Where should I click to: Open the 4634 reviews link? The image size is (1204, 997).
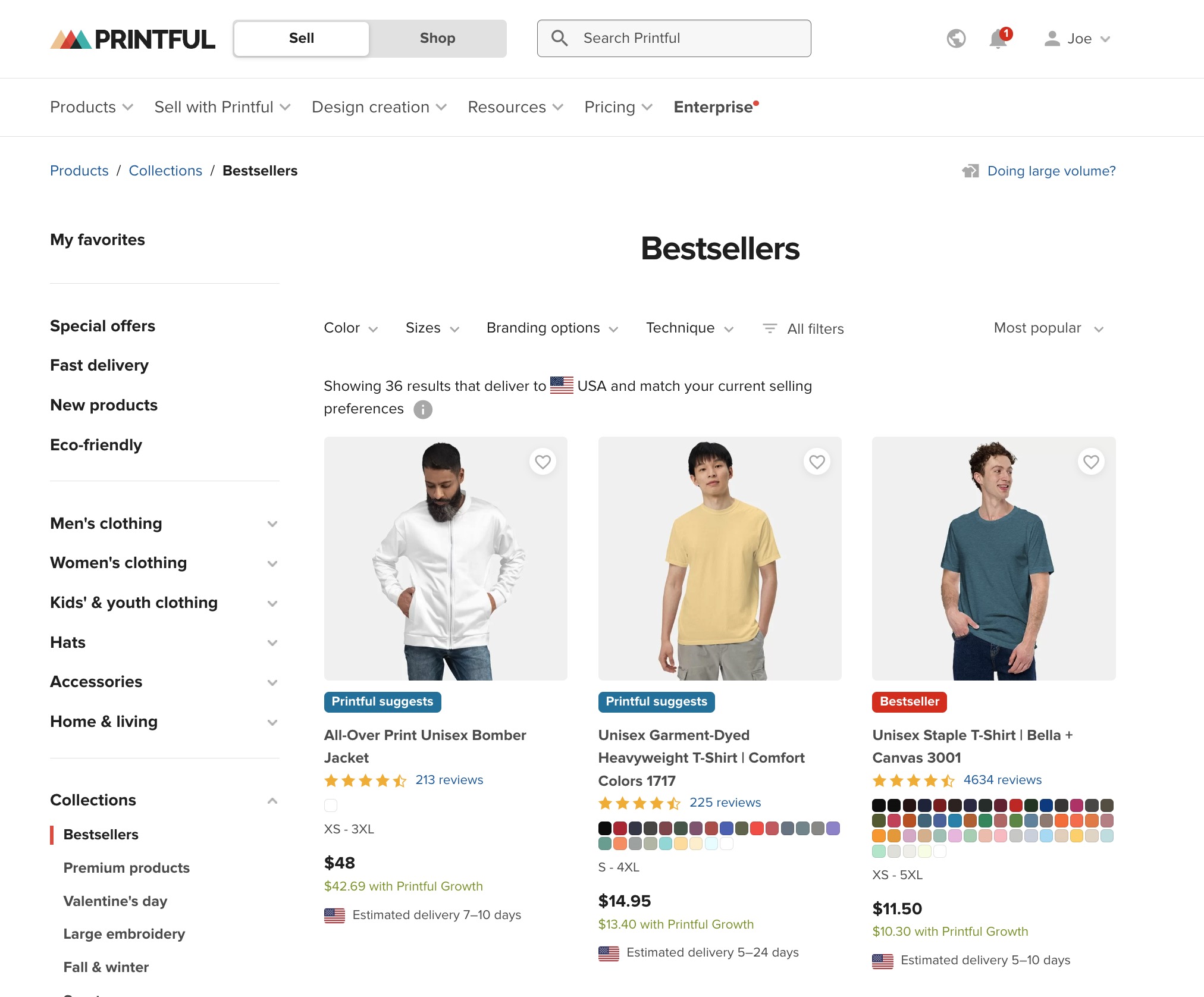[1002, 780]
